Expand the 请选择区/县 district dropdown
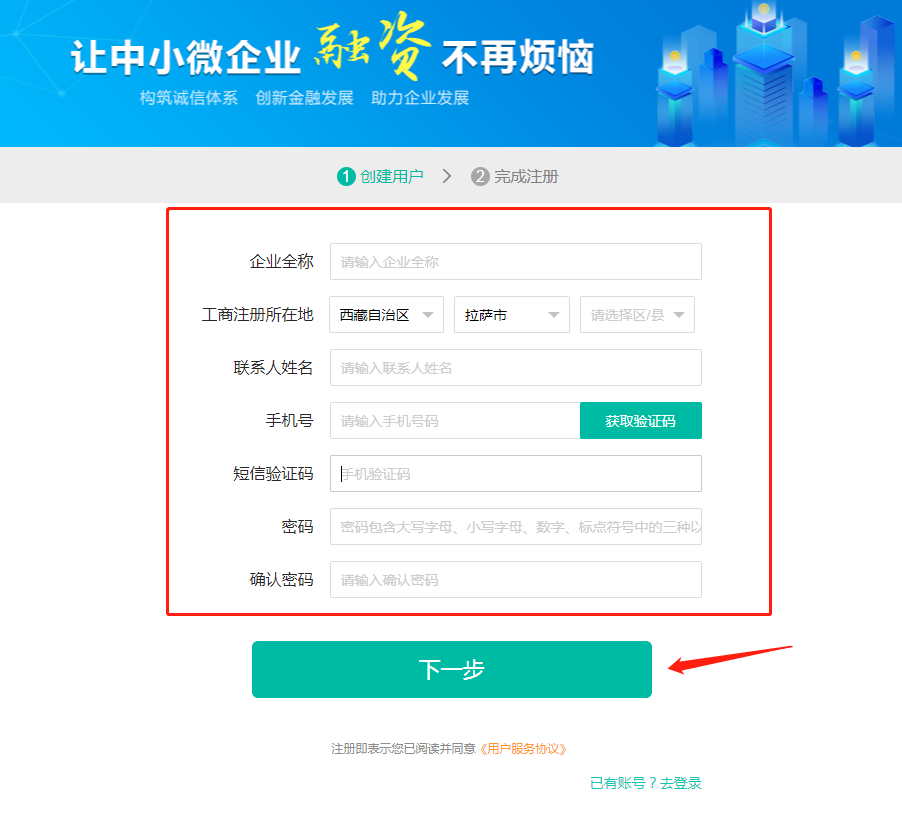 pos(637,315)
